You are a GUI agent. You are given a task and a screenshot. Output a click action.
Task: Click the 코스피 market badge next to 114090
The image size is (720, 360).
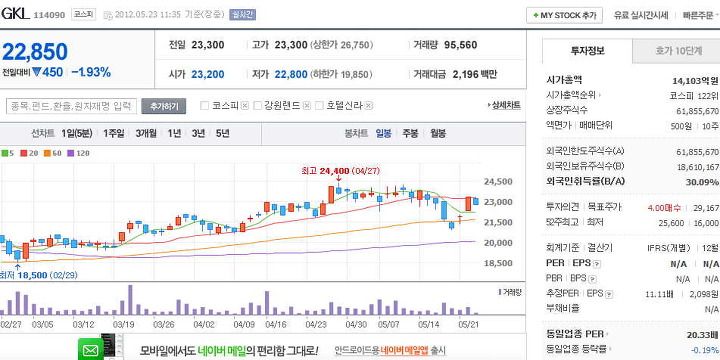(x=84, y=15)
